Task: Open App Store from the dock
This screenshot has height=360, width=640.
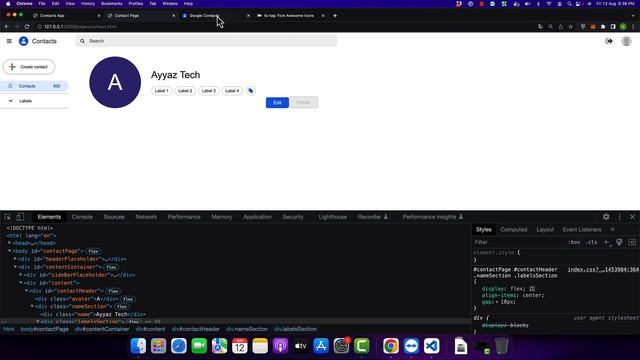Action: click(321, 346)
